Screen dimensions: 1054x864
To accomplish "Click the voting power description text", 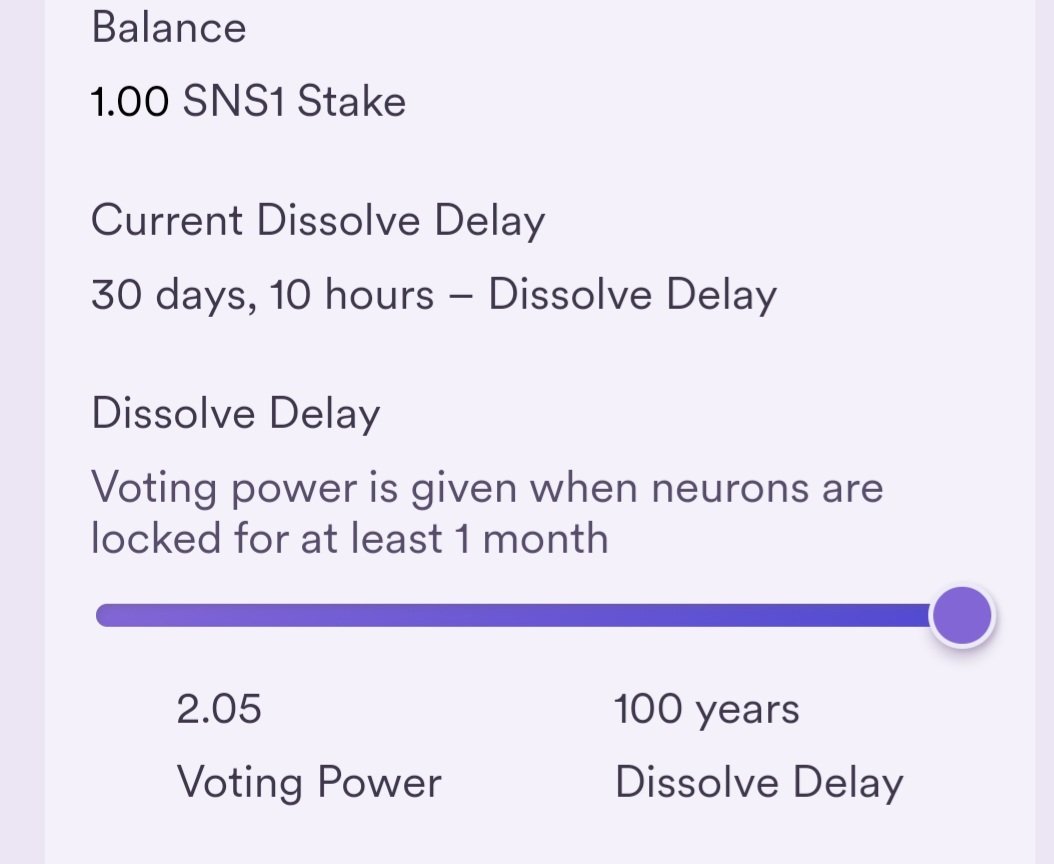I will 487,513.
